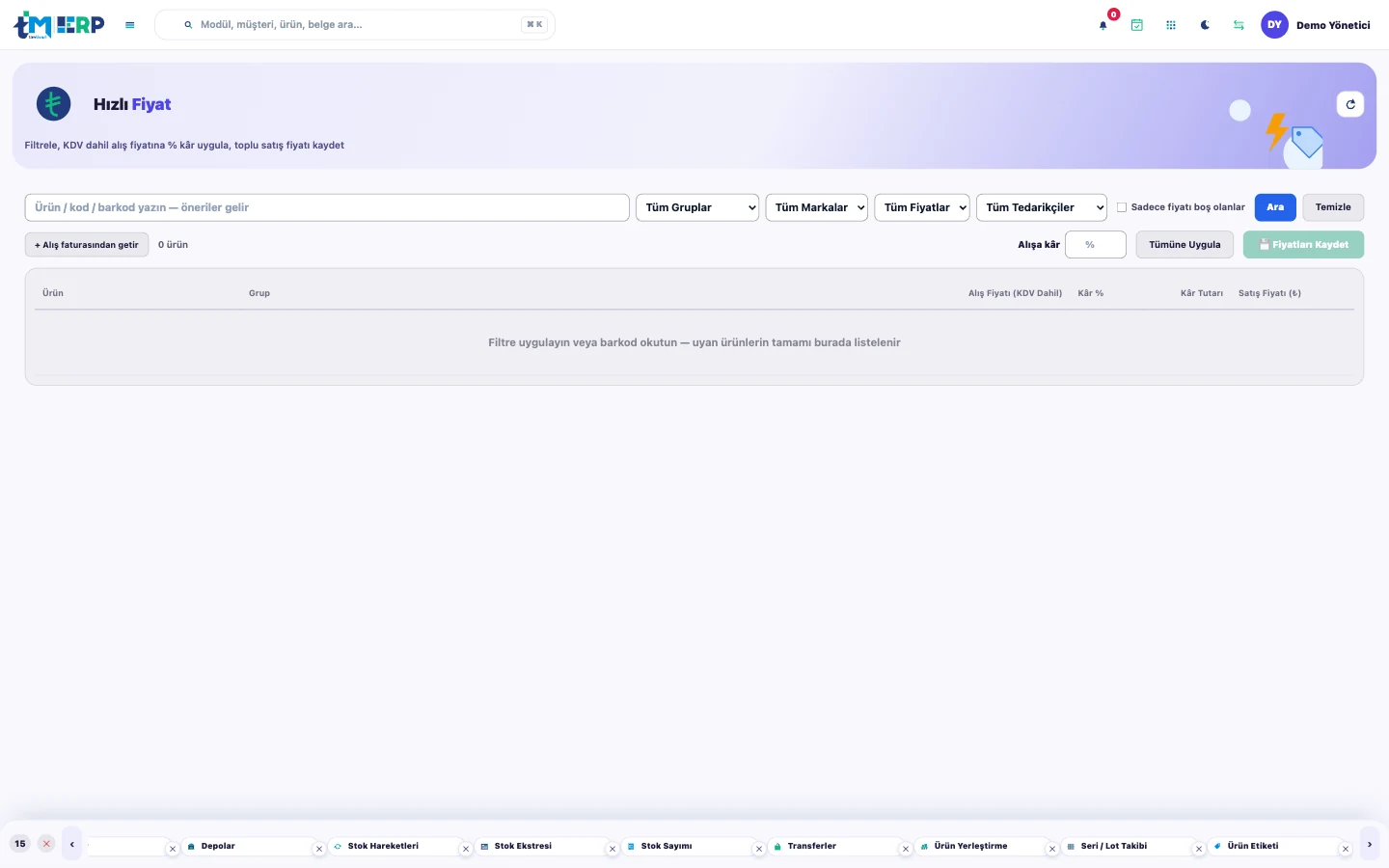The width and height of the screenshot is (1389, 868).
Task: Refresh the Hızlı Fiyat page
Action: [1350, 104]
